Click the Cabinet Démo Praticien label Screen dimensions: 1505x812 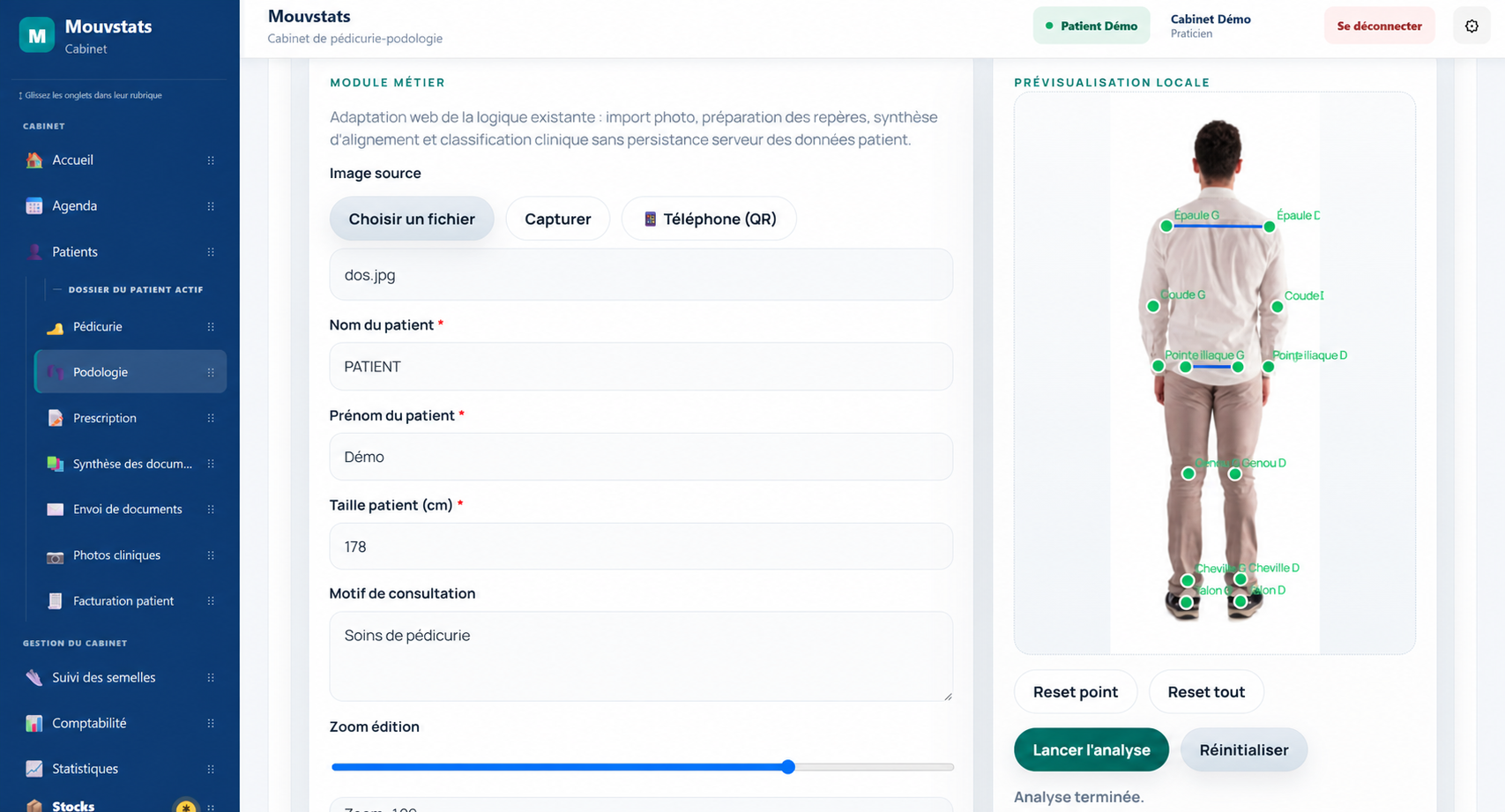1211,26
